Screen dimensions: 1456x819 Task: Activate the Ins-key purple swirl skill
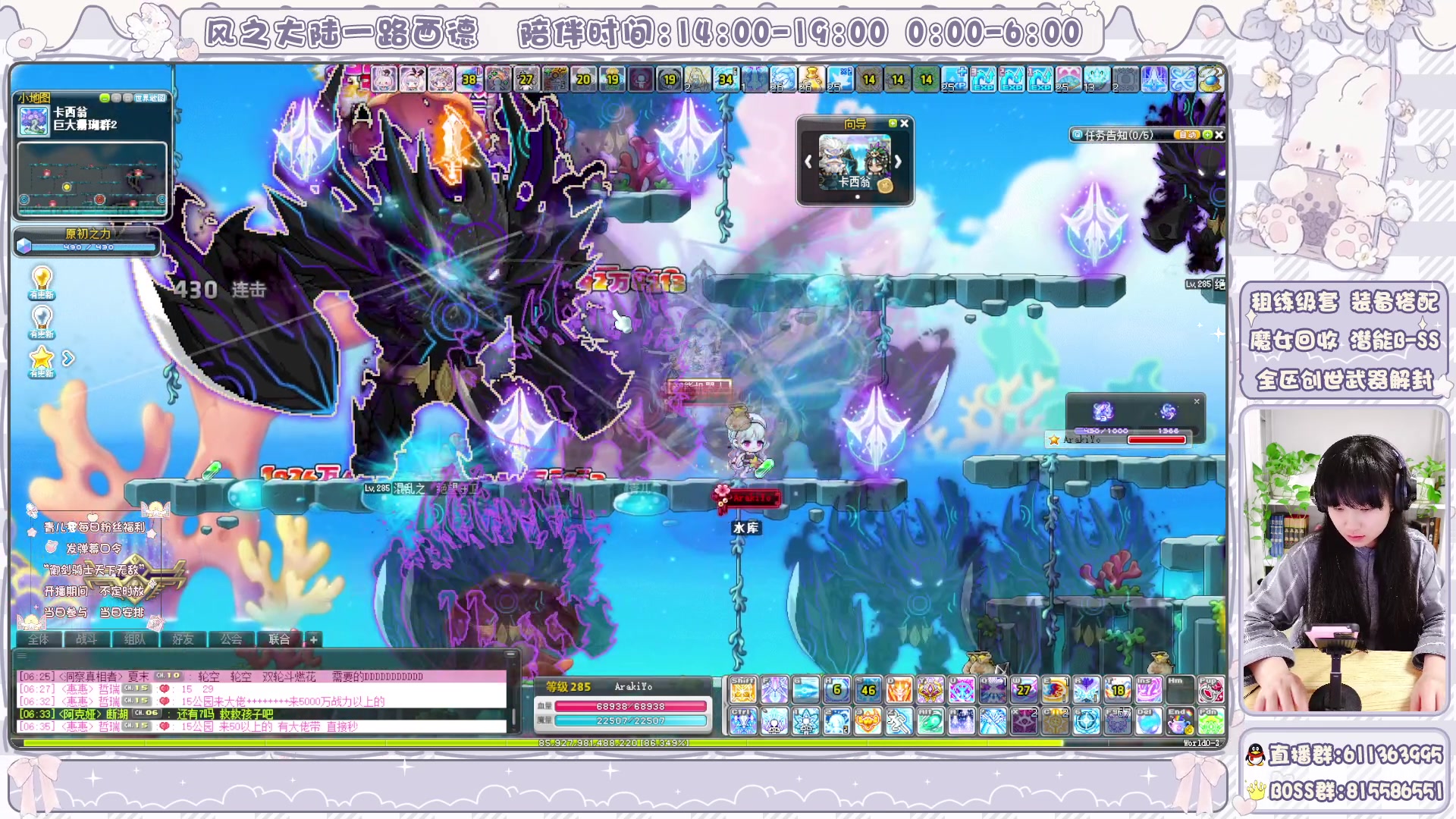[1149, 689]
